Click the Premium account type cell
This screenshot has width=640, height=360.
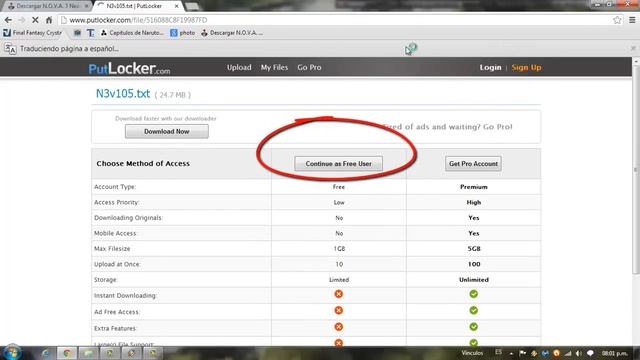click(473, 187)
